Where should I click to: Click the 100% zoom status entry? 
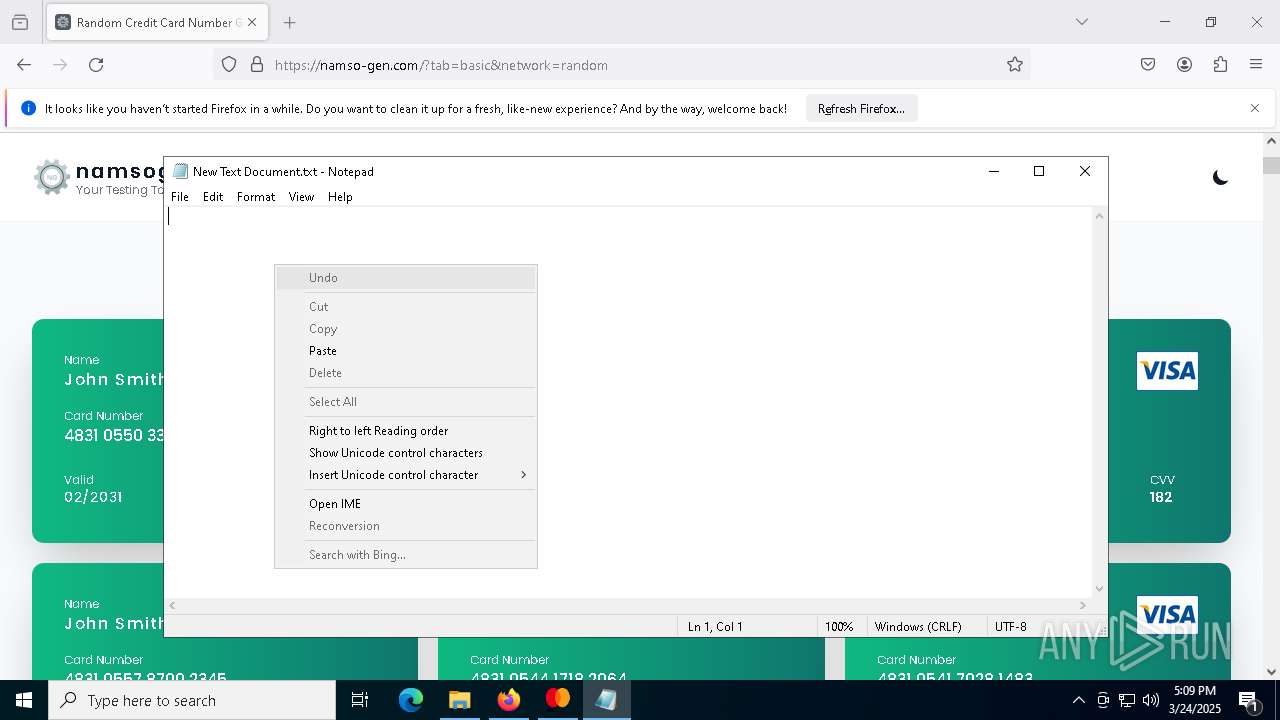click(x=839, y=627)
